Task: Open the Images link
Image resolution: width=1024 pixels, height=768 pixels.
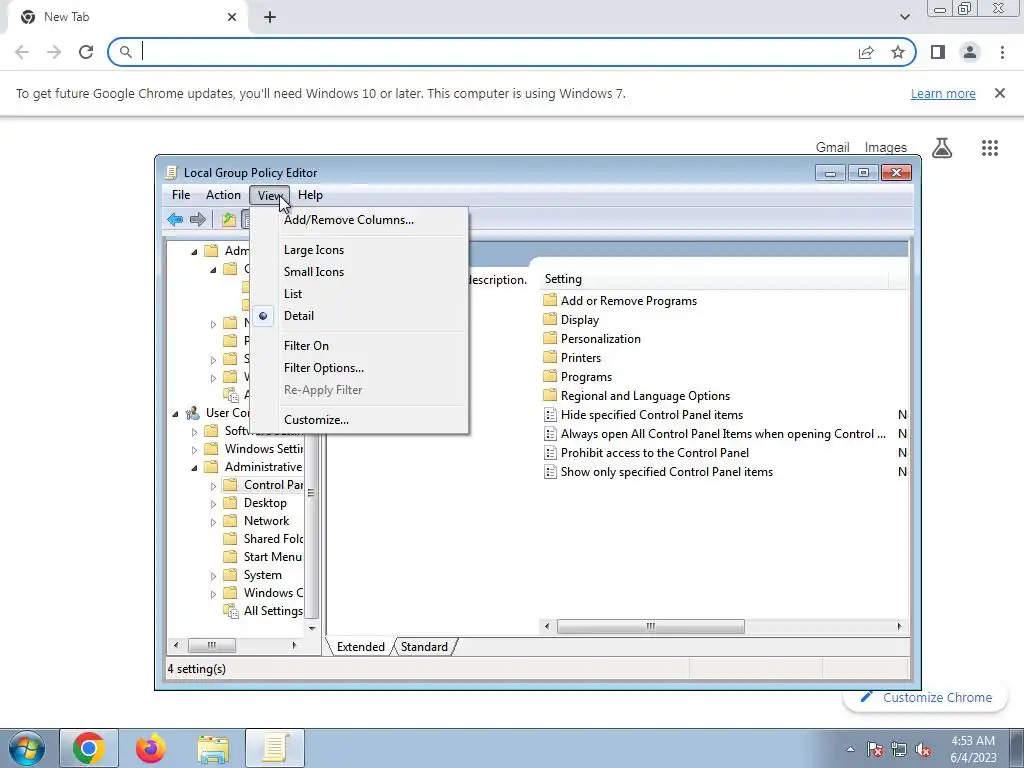Action: click(886, 147)
